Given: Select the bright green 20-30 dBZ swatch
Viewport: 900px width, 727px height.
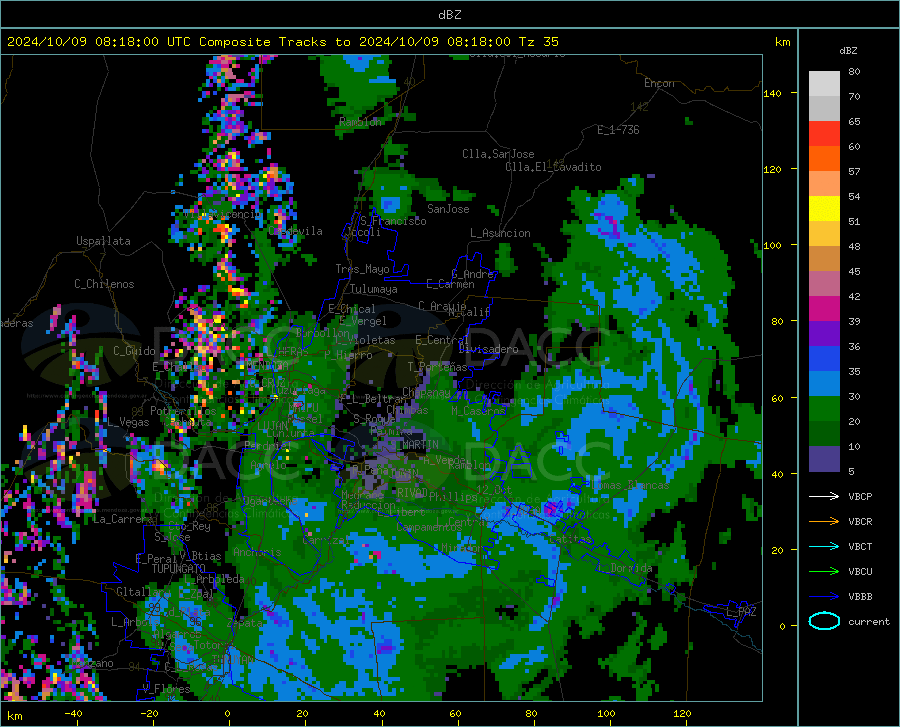Looking at the screenshot, I should tap(824, 409).
